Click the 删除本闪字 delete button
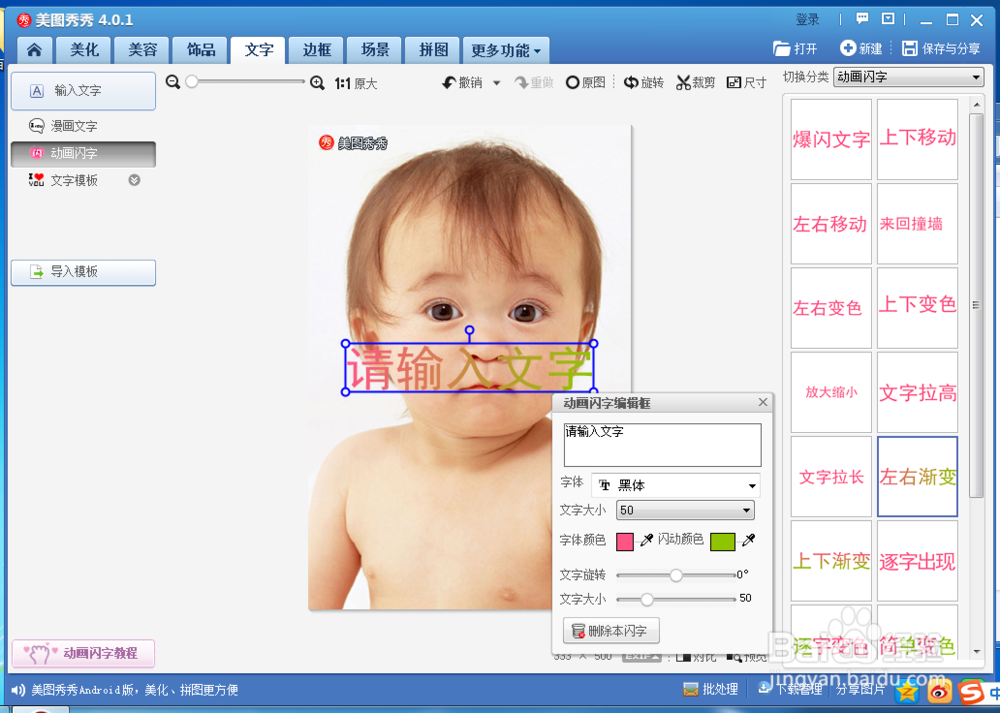 coord(611,630)
